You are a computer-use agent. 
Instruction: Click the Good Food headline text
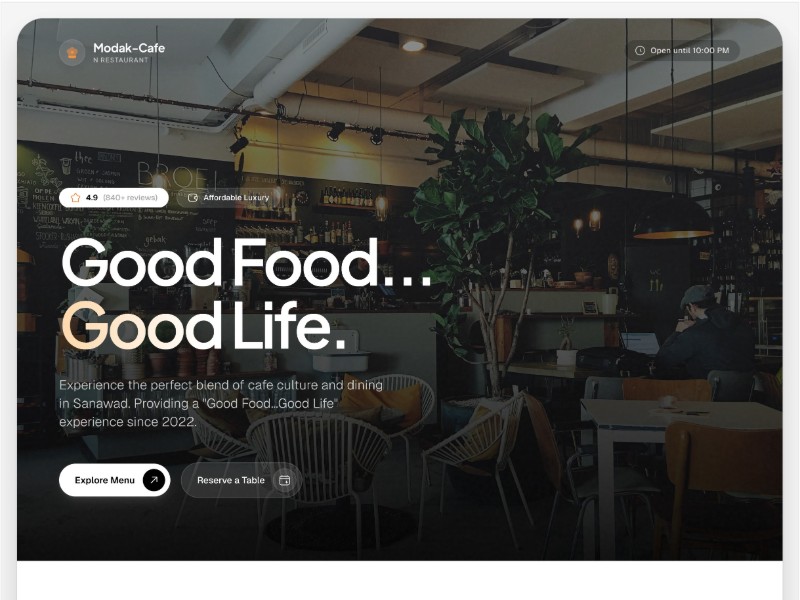(x=246, y=263)
